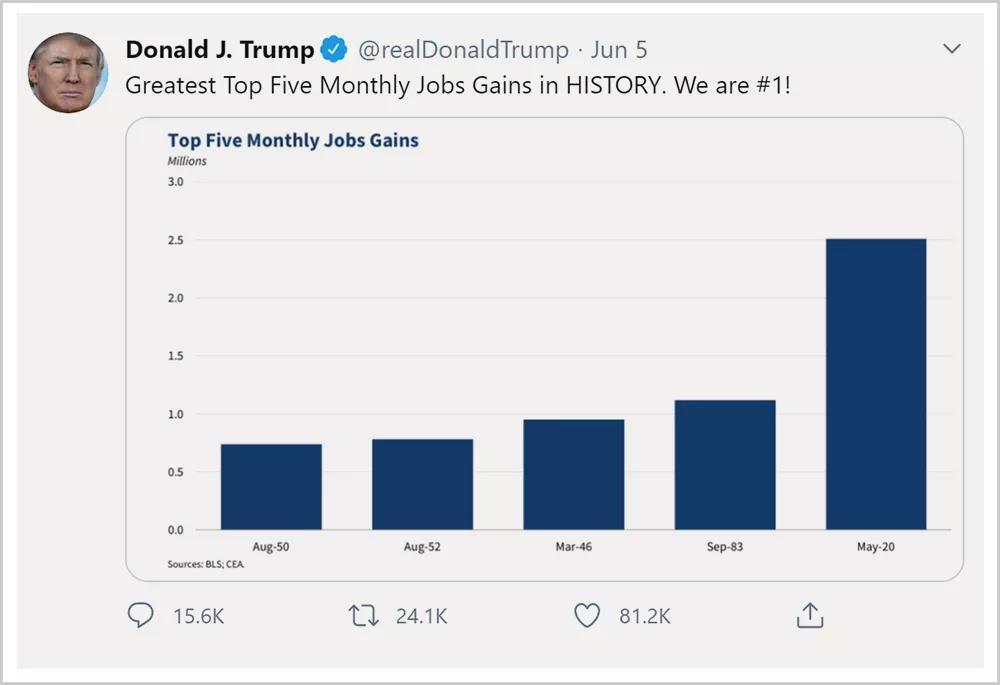Click the Top Five Monthly Jobs Gains title
1000x685 pixels.
point(293,140)
